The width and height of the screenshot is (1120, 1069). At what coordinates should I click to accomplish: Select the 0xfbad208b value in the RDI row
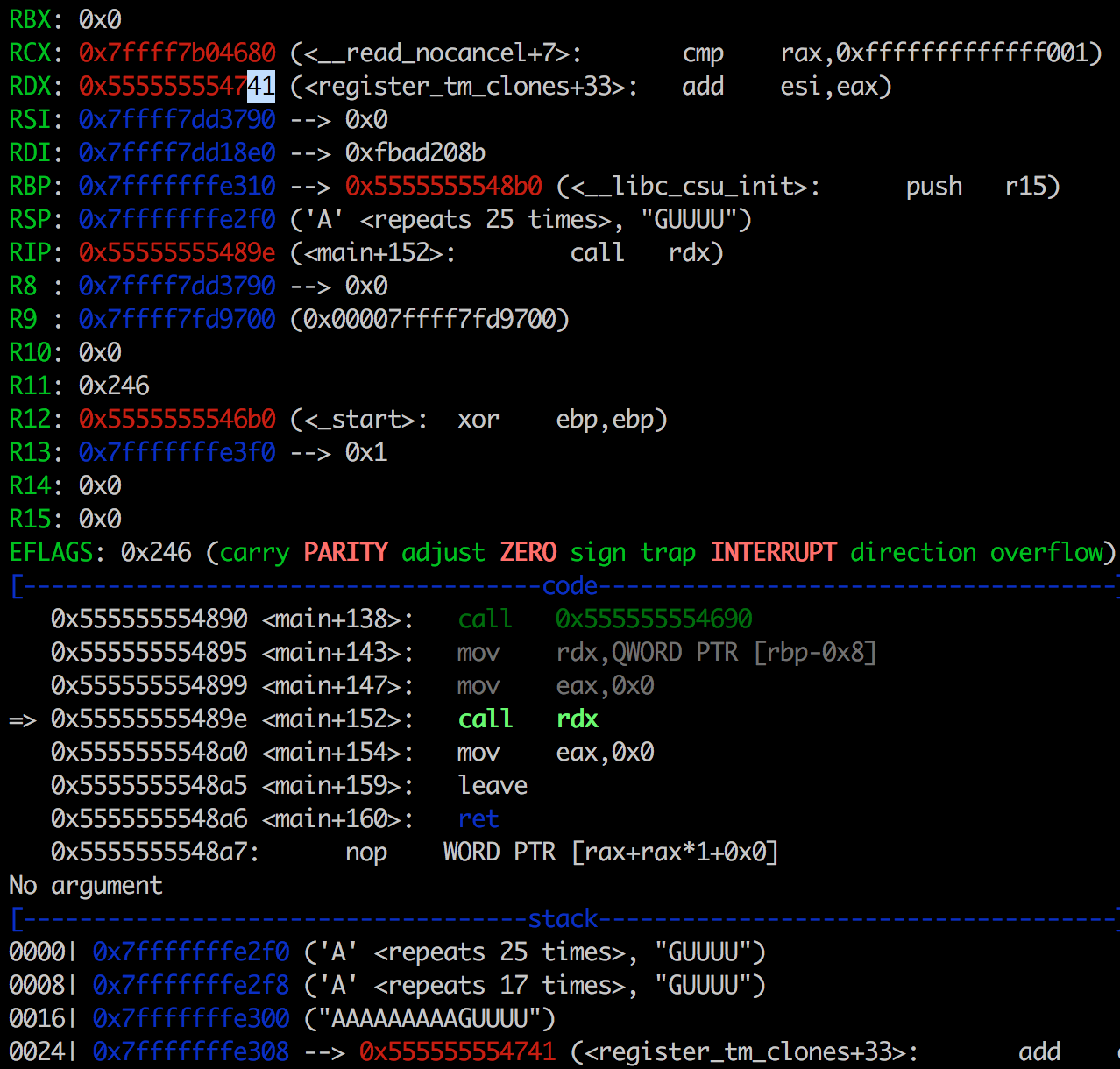point(415,153)
